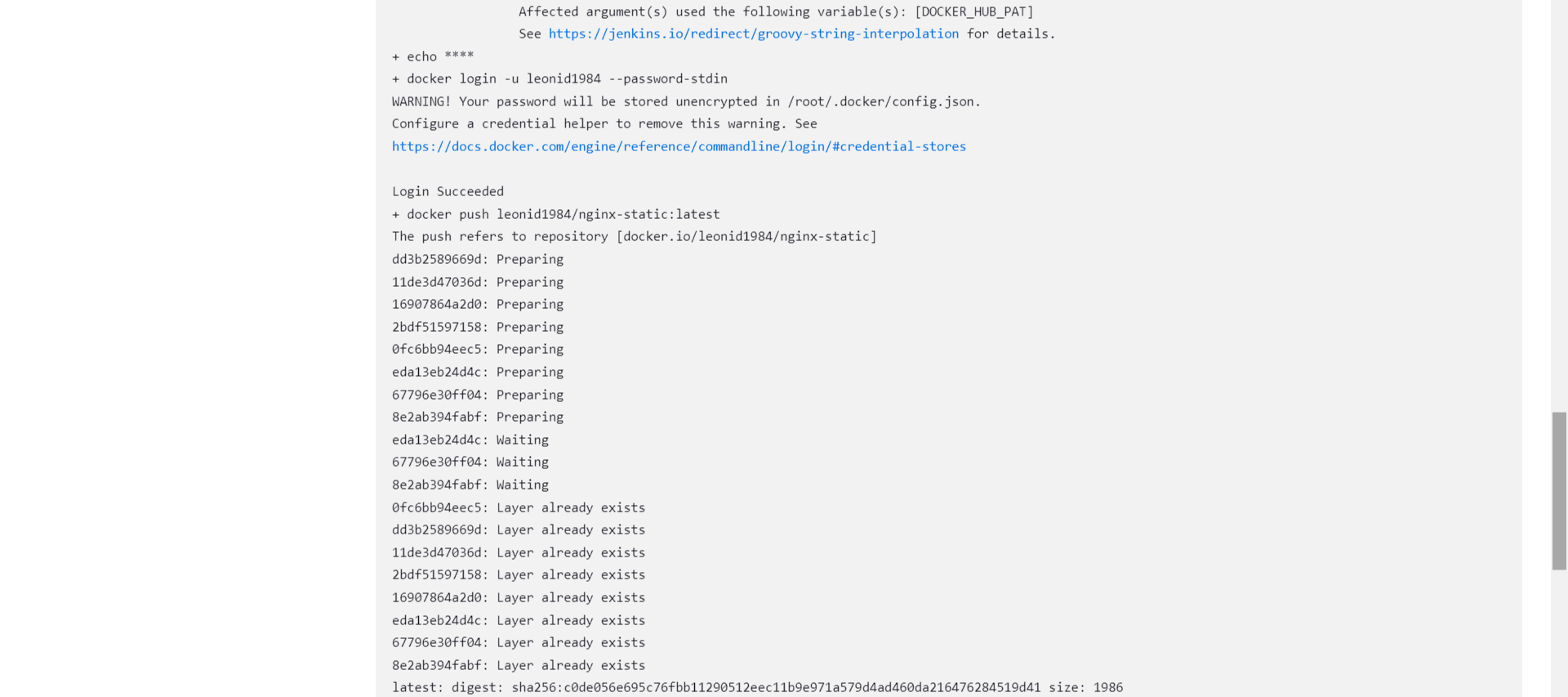1568x697 pixels.
Task: Click '8e2ab394fabf: Layer already exists' line
Action: pyautogui.click(x=519, y=665)
